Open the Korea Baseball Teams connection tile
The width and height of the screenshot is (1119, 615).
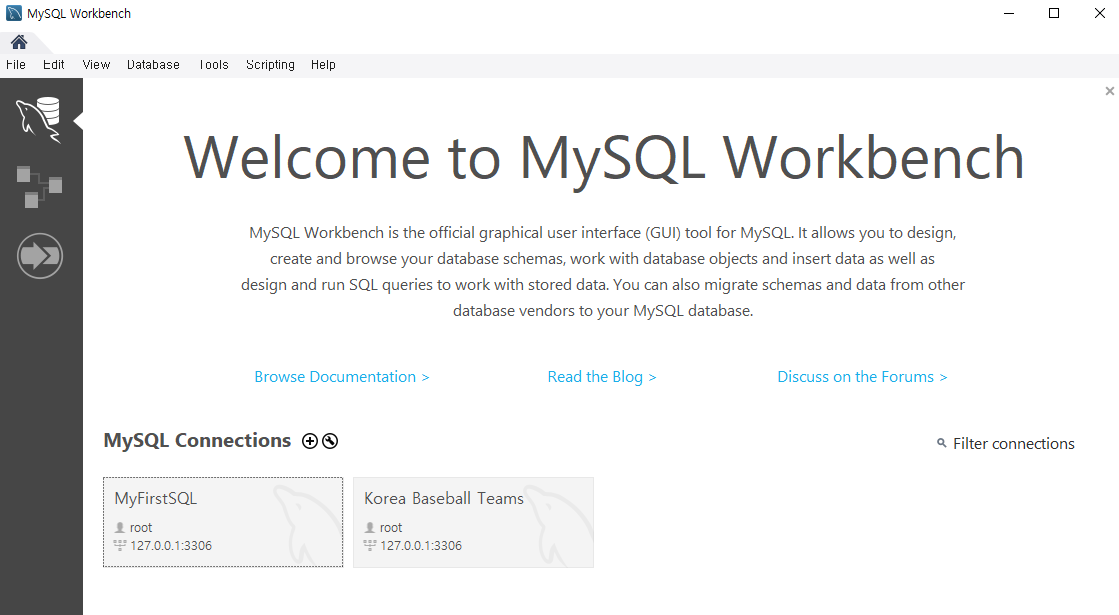pos(473,522)
